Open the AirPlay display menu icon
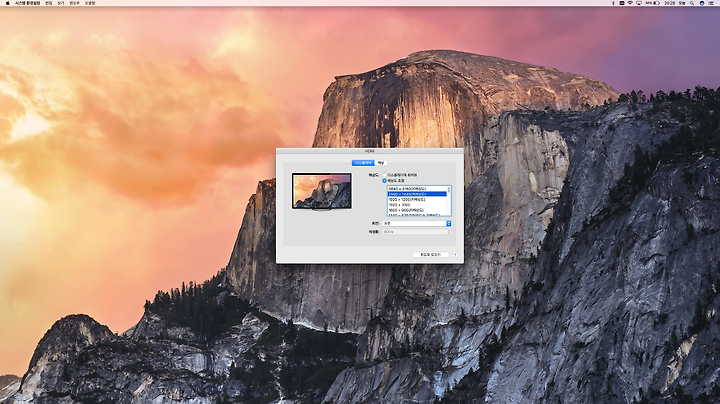This screenshot has width=720, height=404. 639,3
